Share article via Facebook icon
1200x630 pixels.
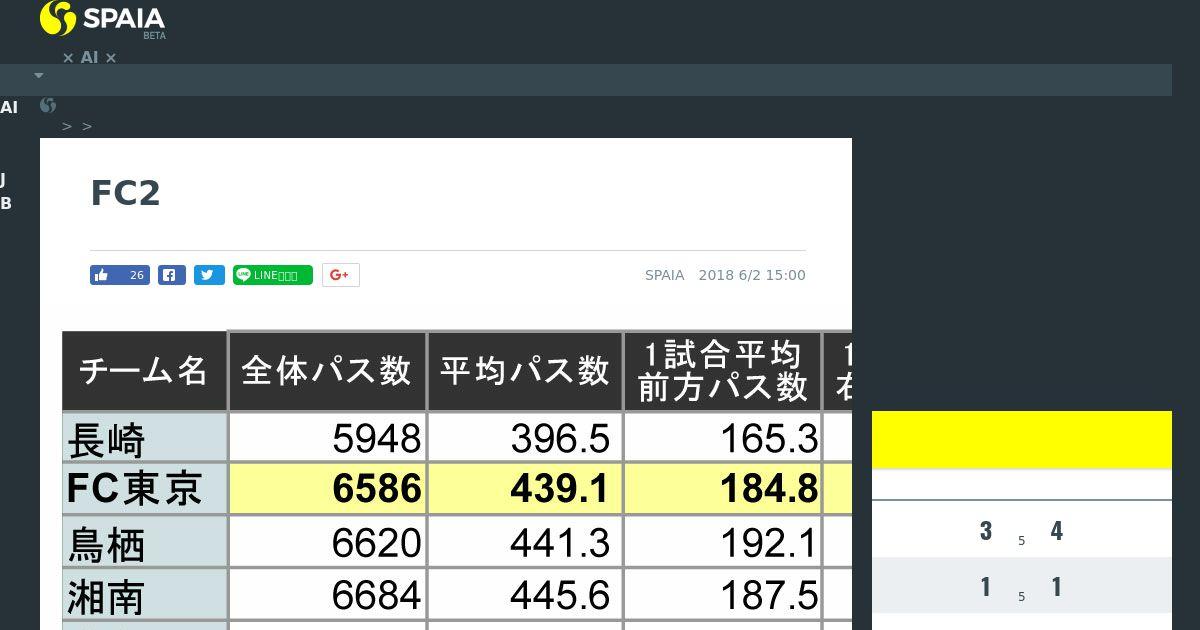point(172,275)
